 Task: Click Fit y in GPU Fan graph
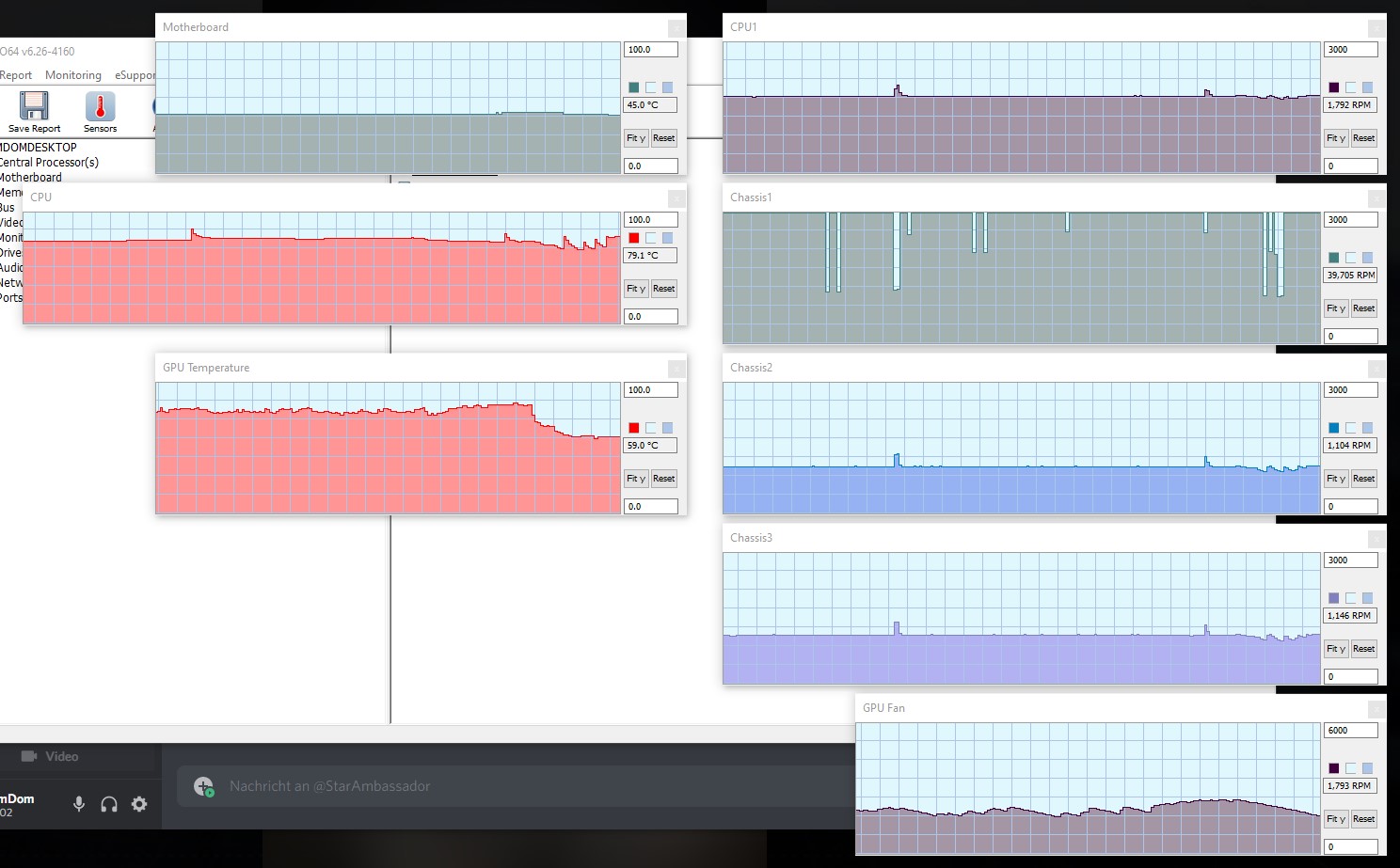point(1336,819)
